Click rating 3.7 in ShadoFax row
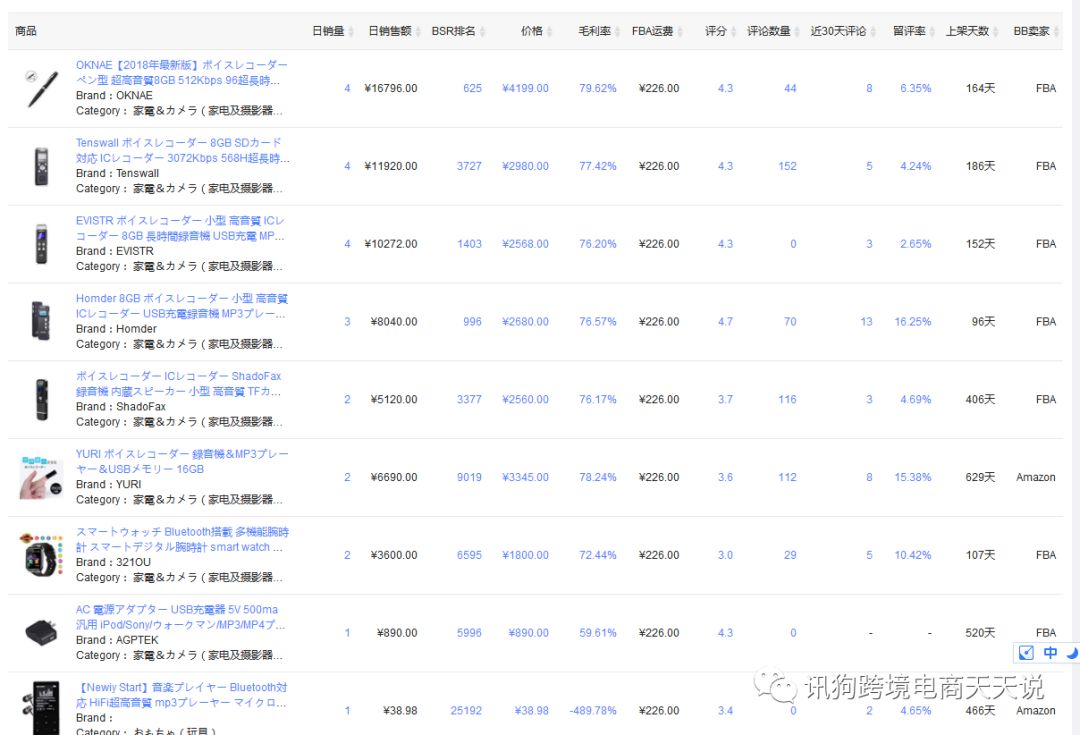The image size is (1080, 735). [x=725, y=400]
